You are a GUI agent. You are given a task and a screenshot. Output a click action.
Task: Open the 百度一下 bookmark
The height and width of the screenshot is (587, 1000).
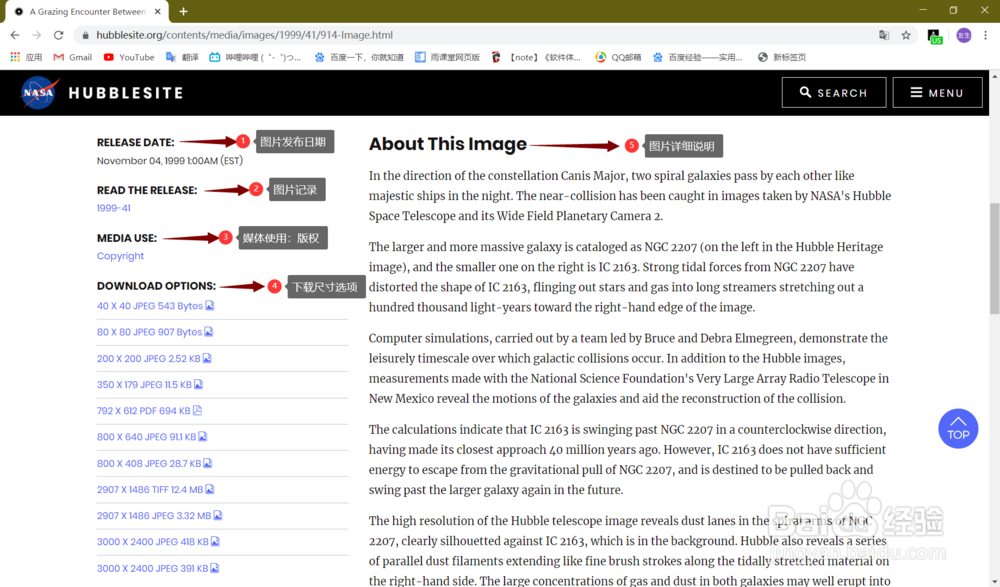click(x=359, y=57)
